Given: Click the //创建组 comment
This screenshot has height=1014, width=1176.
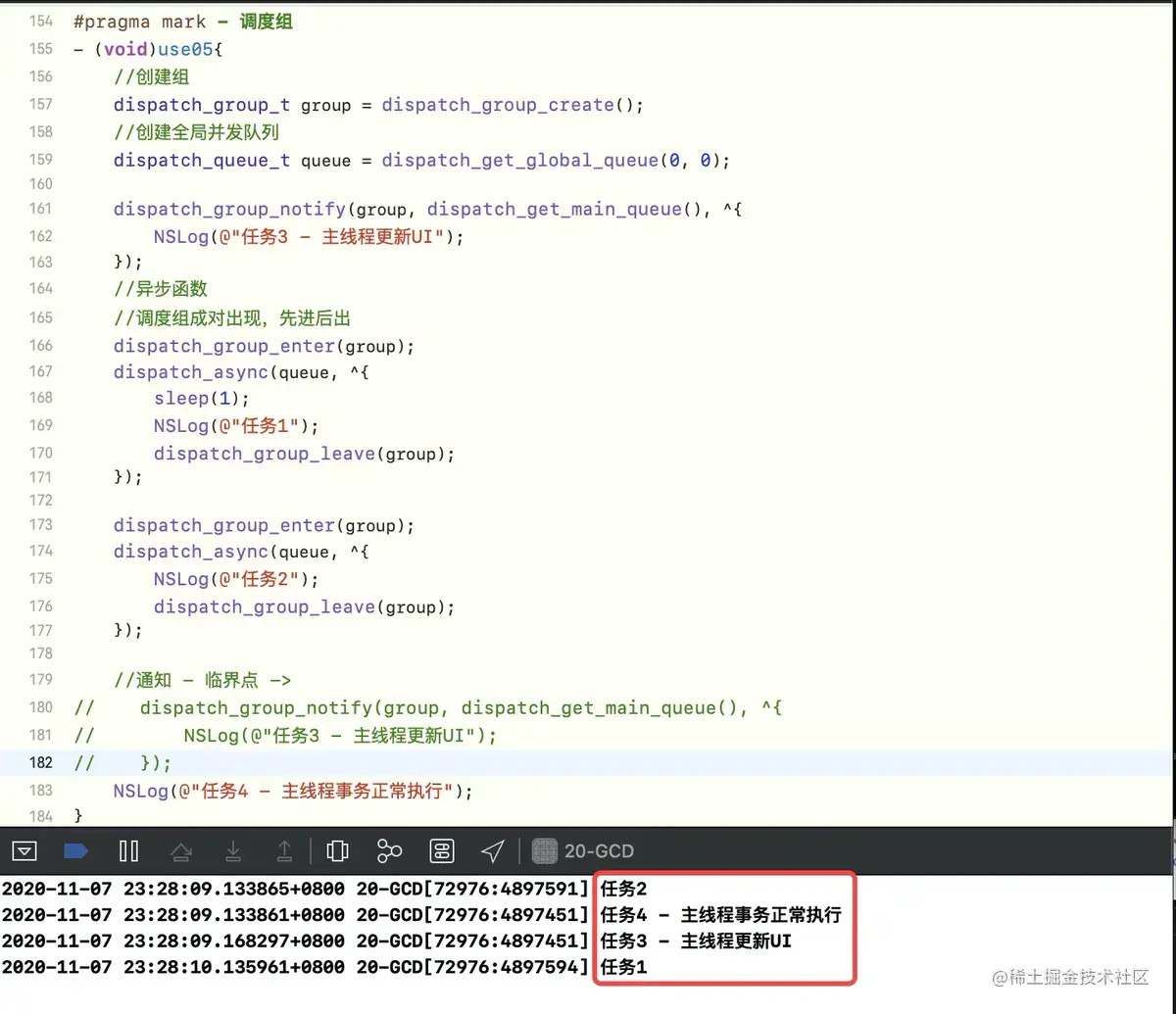Looking at the screenshot, I should (x=151, y=76).
